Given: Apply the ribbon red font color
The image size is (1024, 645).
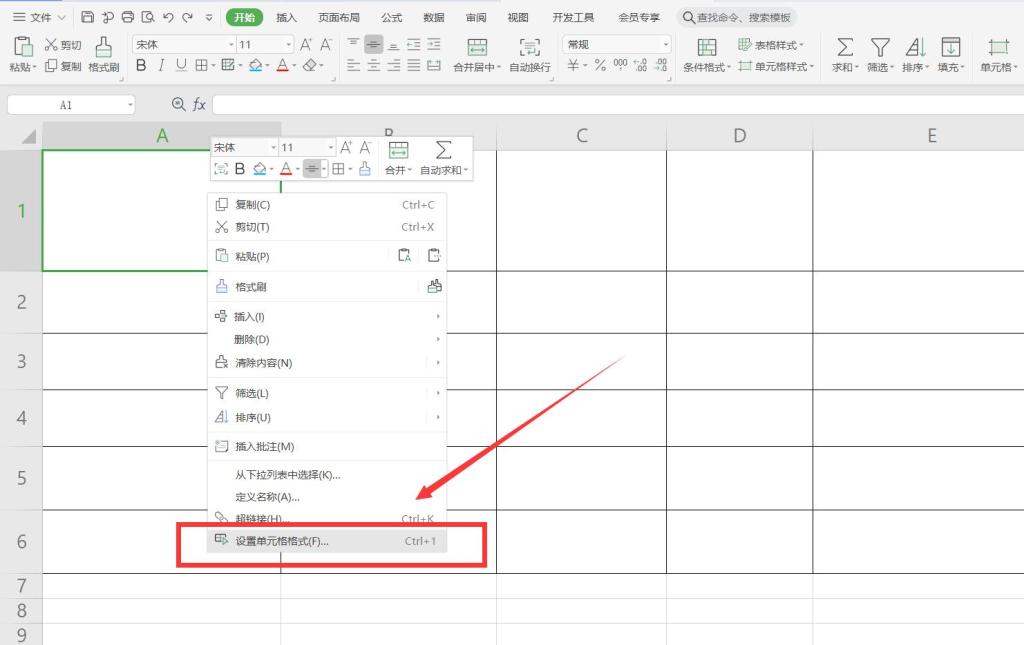Looking at the screenshot, I should click(283, 65).
